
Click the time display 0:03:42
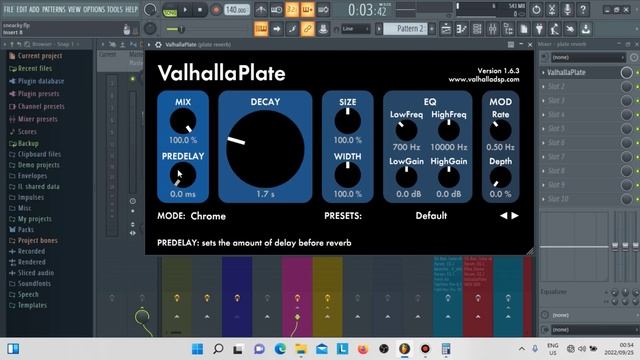[x=367, y=10]
